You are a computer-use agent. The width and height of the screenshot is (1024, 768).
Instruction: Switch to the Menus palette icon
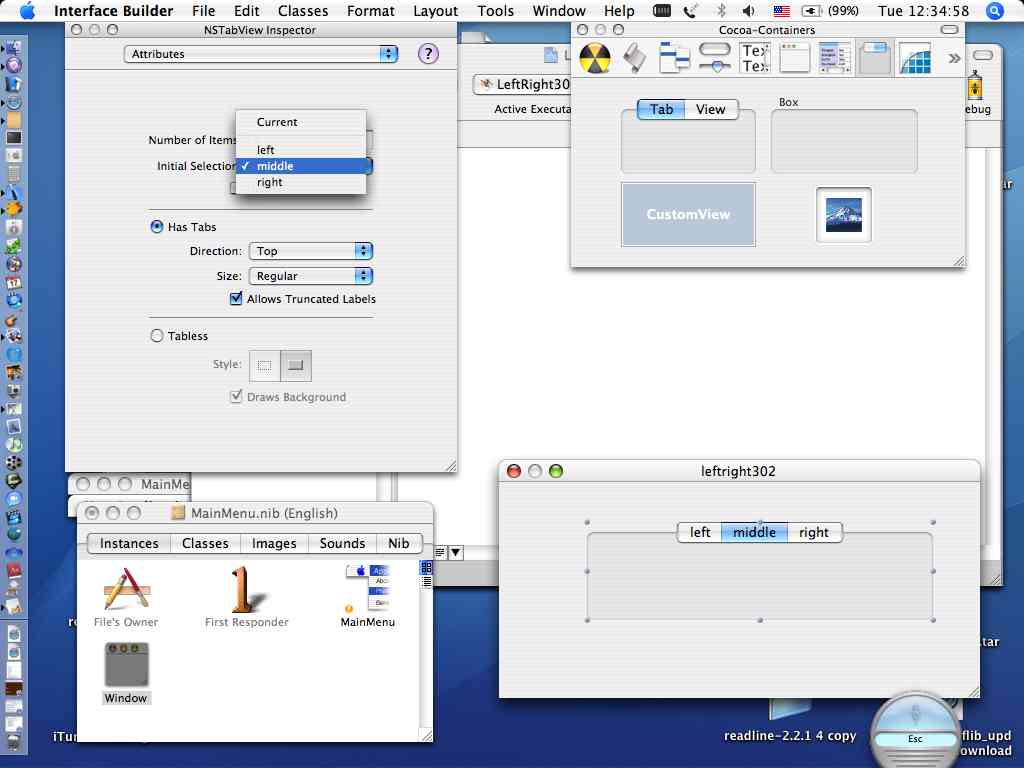tap(675, 58)
